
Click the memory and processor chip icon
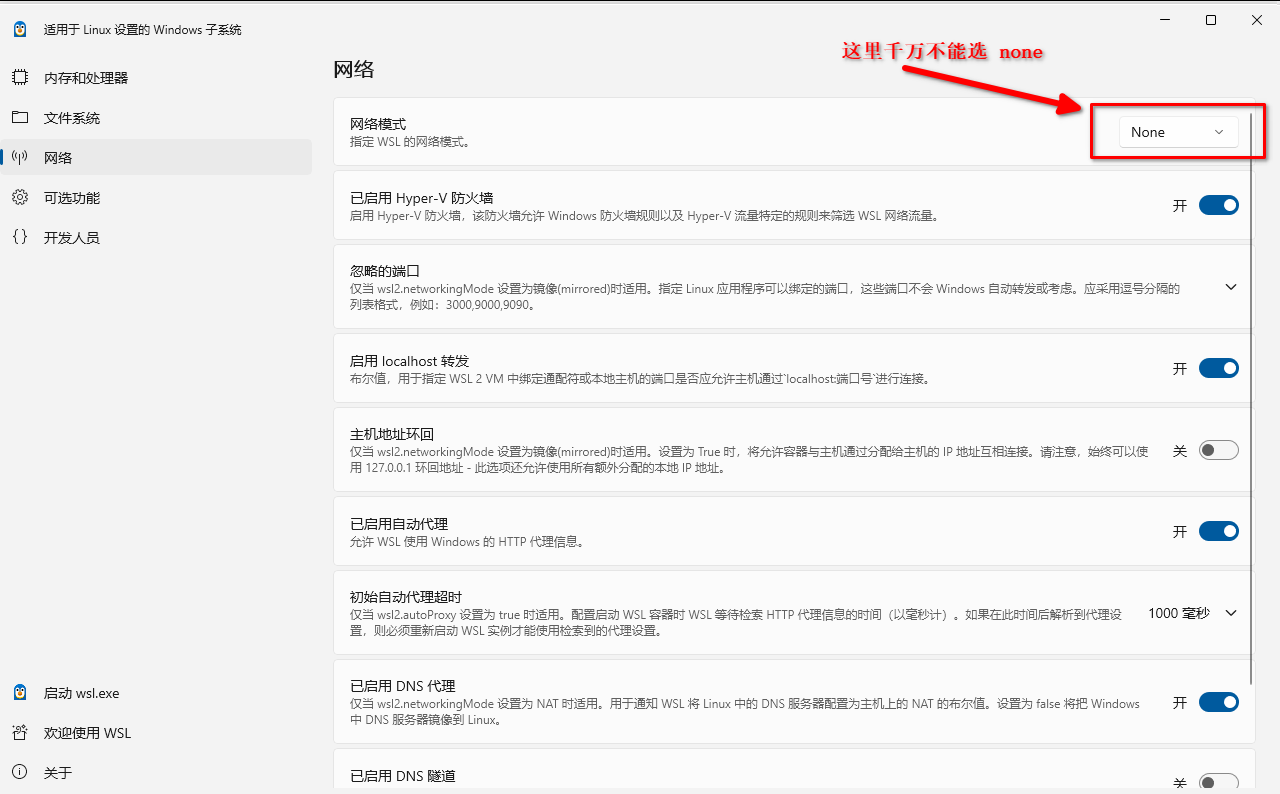point(20,77)
